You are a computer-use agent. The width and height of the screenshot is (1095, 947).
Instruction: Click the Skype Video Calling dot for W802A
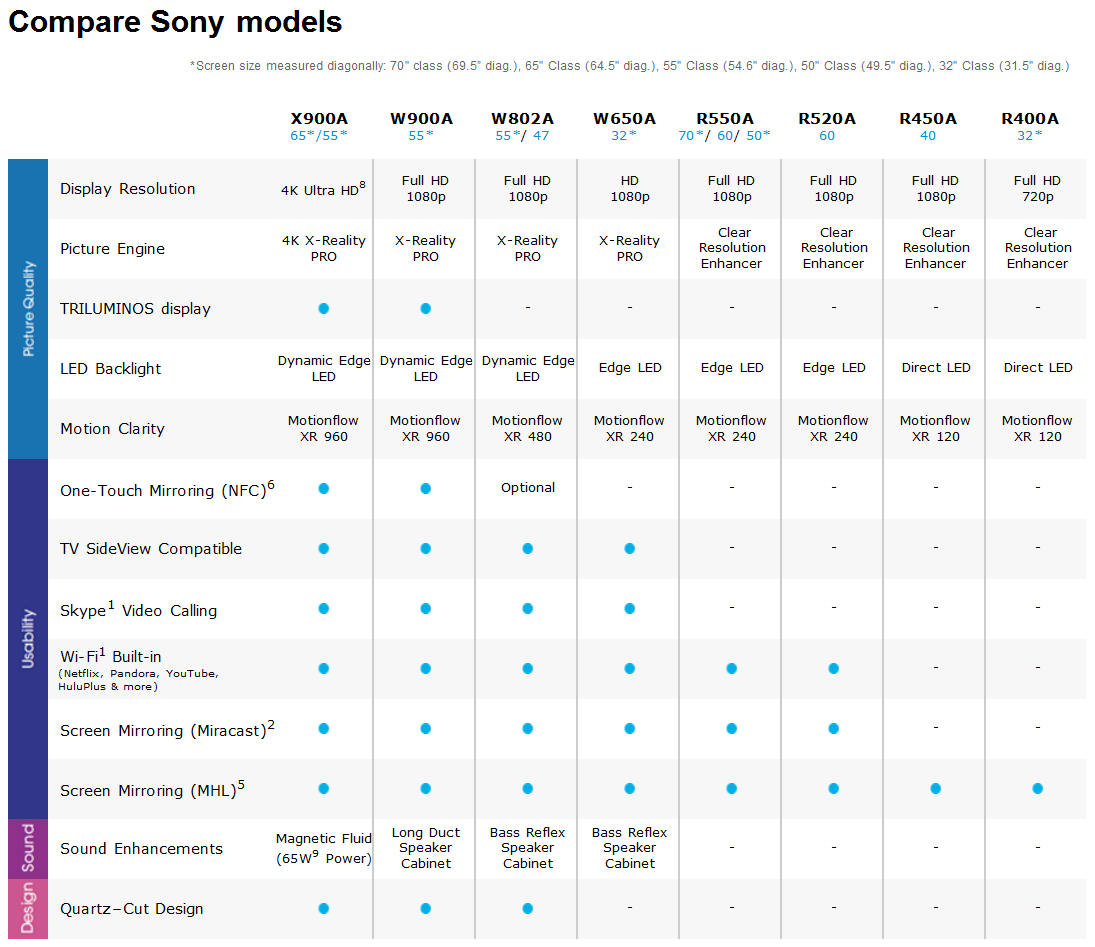[527, 608]
